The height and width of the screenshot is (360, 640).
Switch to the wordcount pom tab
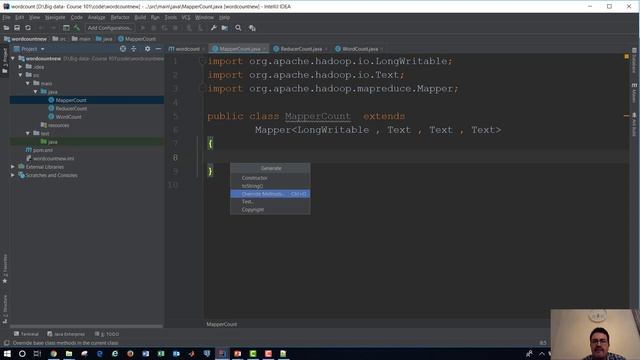click(x=186, y=49)
